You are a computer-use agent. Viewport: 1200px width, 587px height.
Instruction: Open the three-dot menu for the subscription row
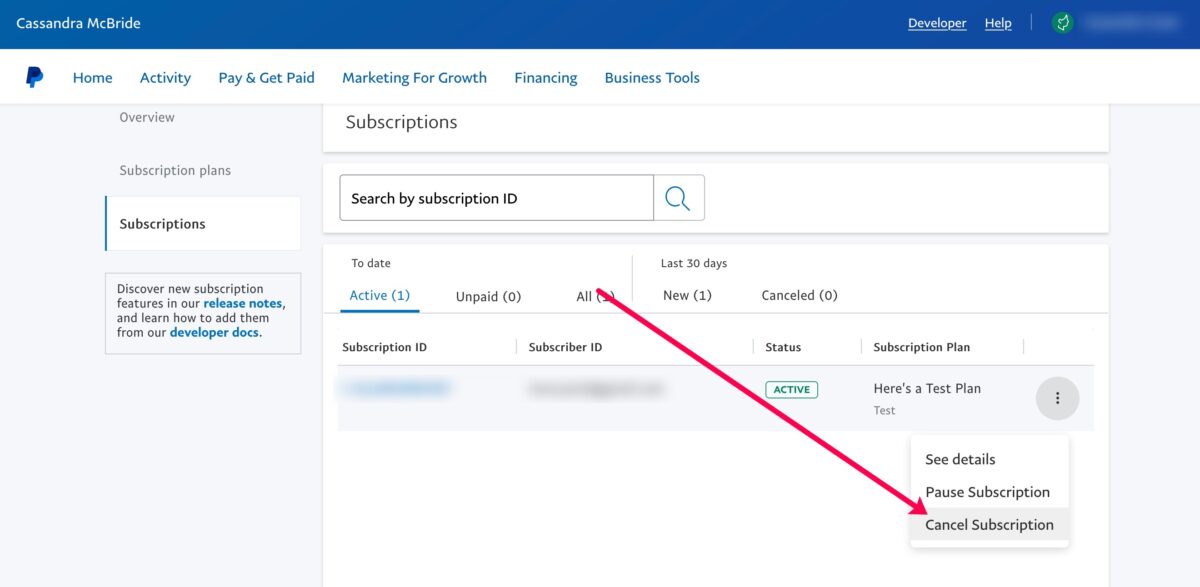(x=1057, y=398)
